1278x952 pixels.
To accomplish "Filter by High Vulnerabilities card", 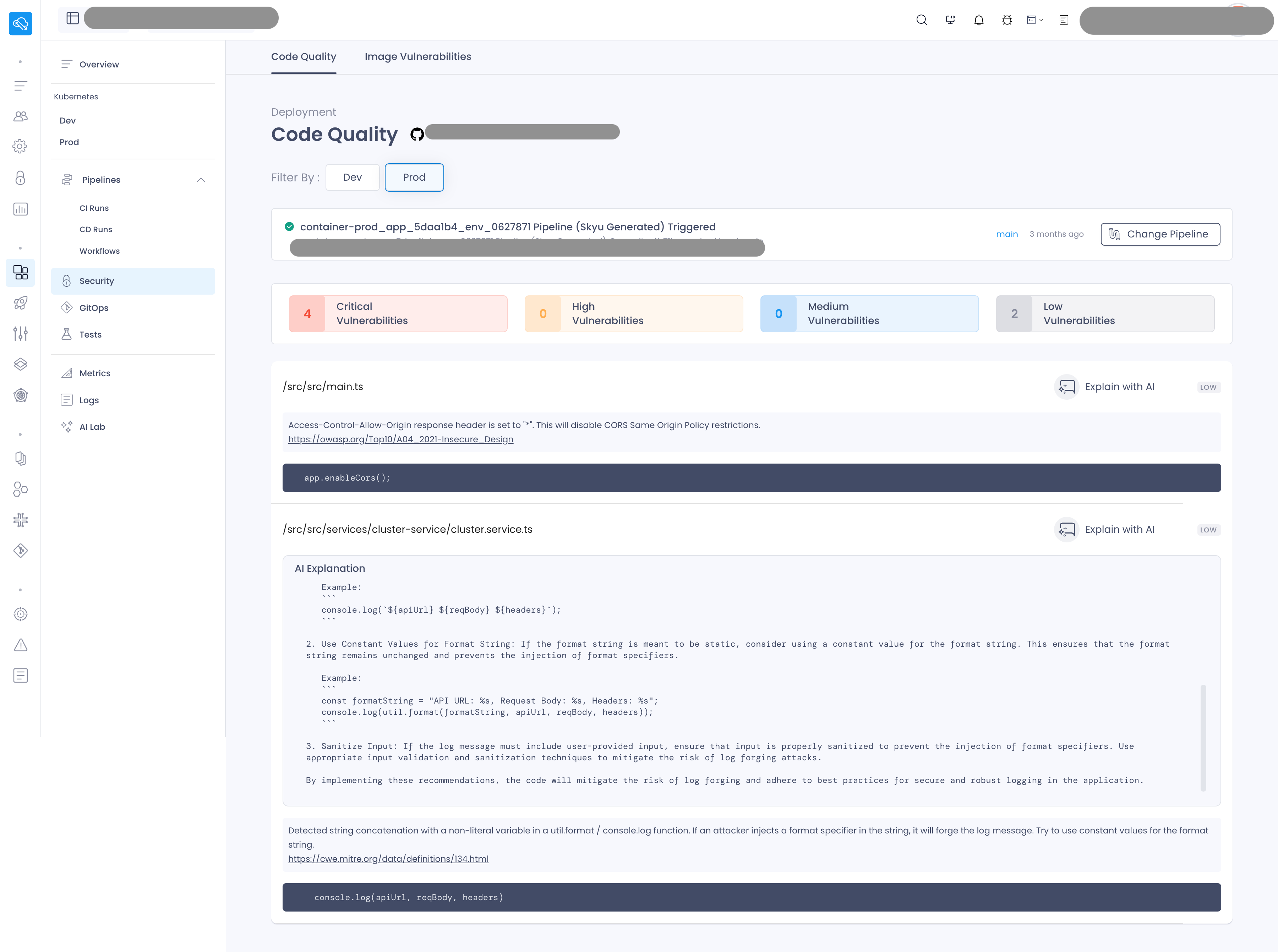I will pos(634,314).
